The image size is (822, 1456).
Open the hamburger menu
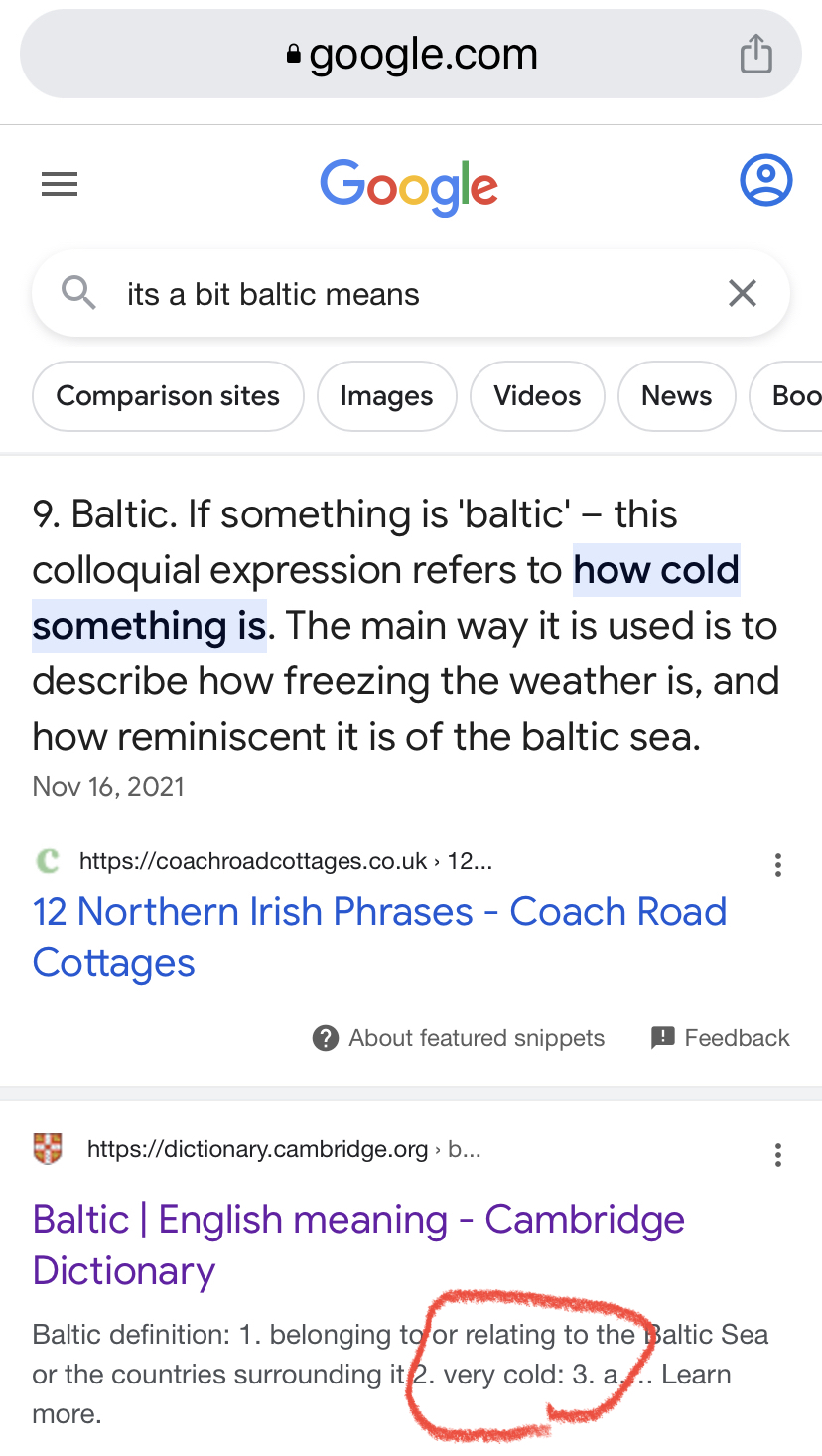pyautogui.click(x=60, y=184)
